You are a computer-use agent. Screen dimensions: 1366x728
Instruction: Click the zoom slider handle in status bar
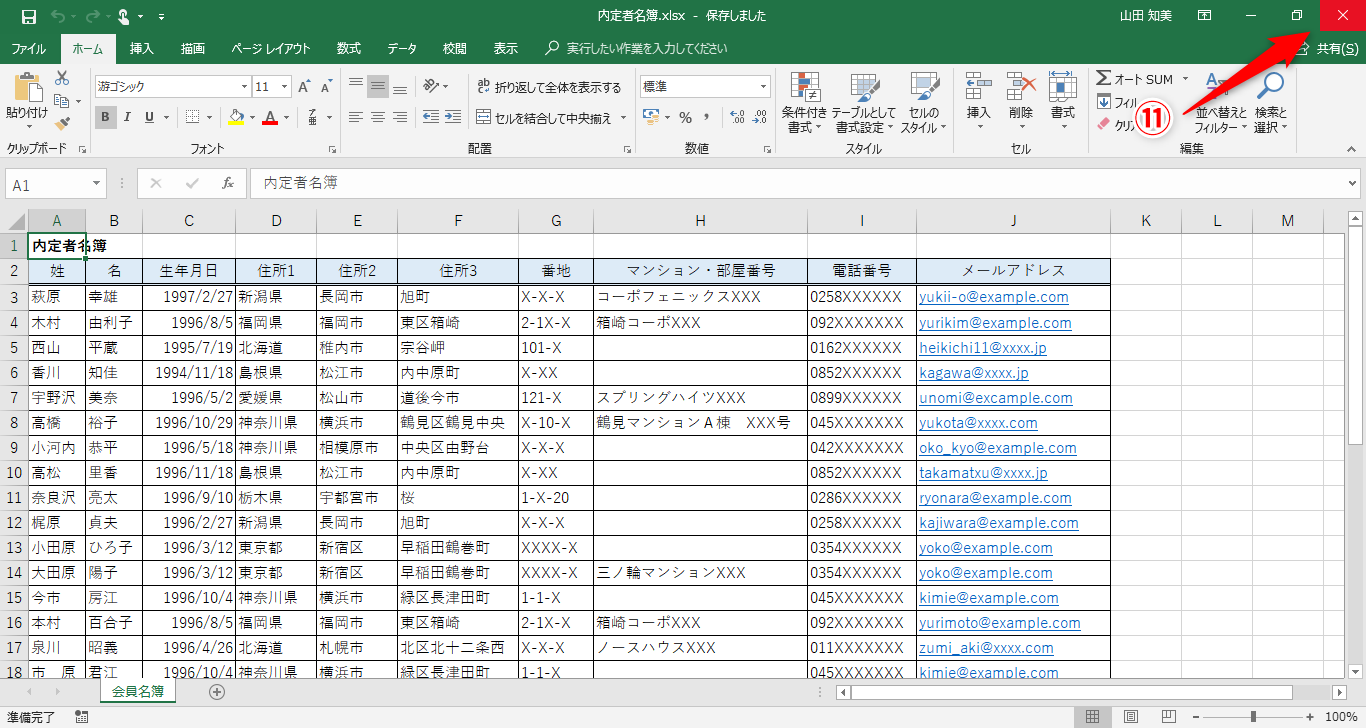[1253, 717]
